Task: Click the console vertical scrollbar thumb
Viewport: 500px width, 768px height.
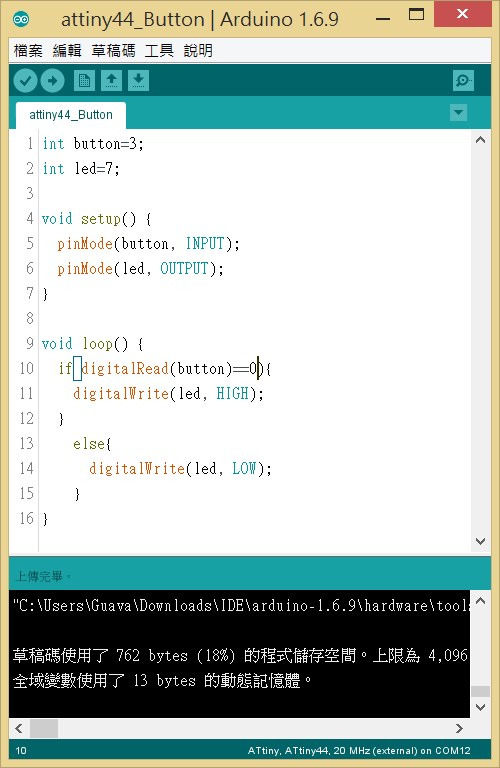Action: 480,692
